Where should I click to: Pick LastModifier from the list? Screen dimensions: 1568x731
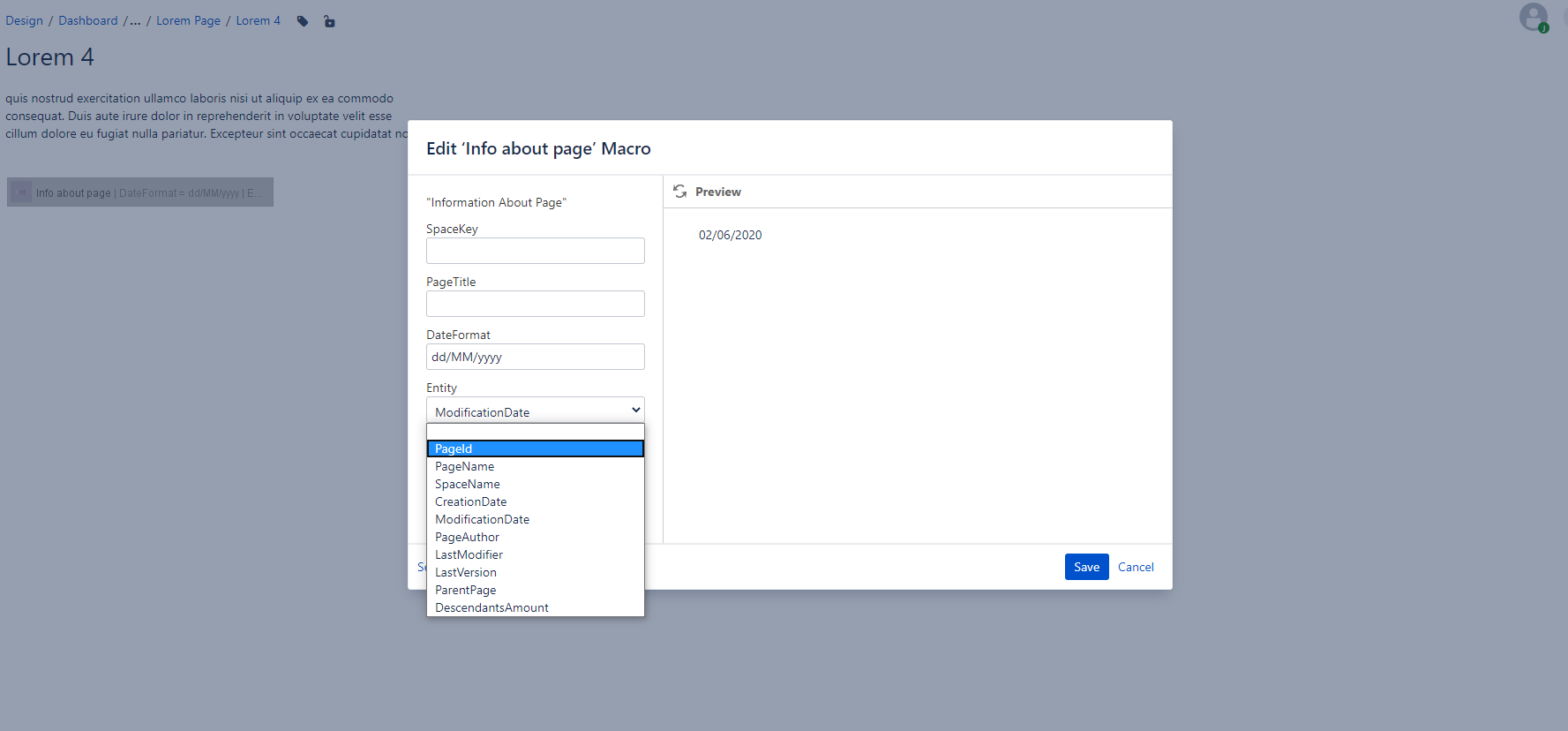pyautogui.click(x=536, y=554)
